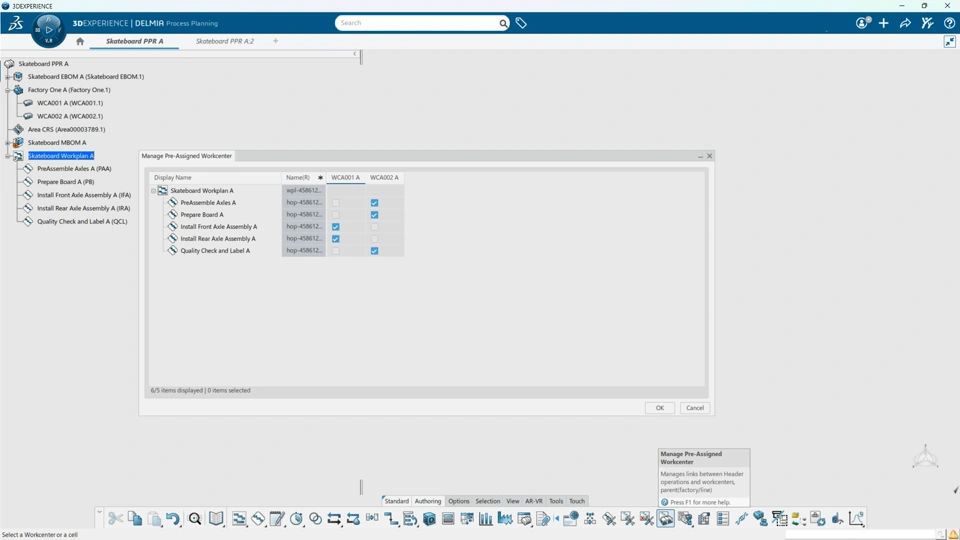Click the stopwatch timer icon in toolbar
Screen dimensions: 960x540
click(296, 519)
